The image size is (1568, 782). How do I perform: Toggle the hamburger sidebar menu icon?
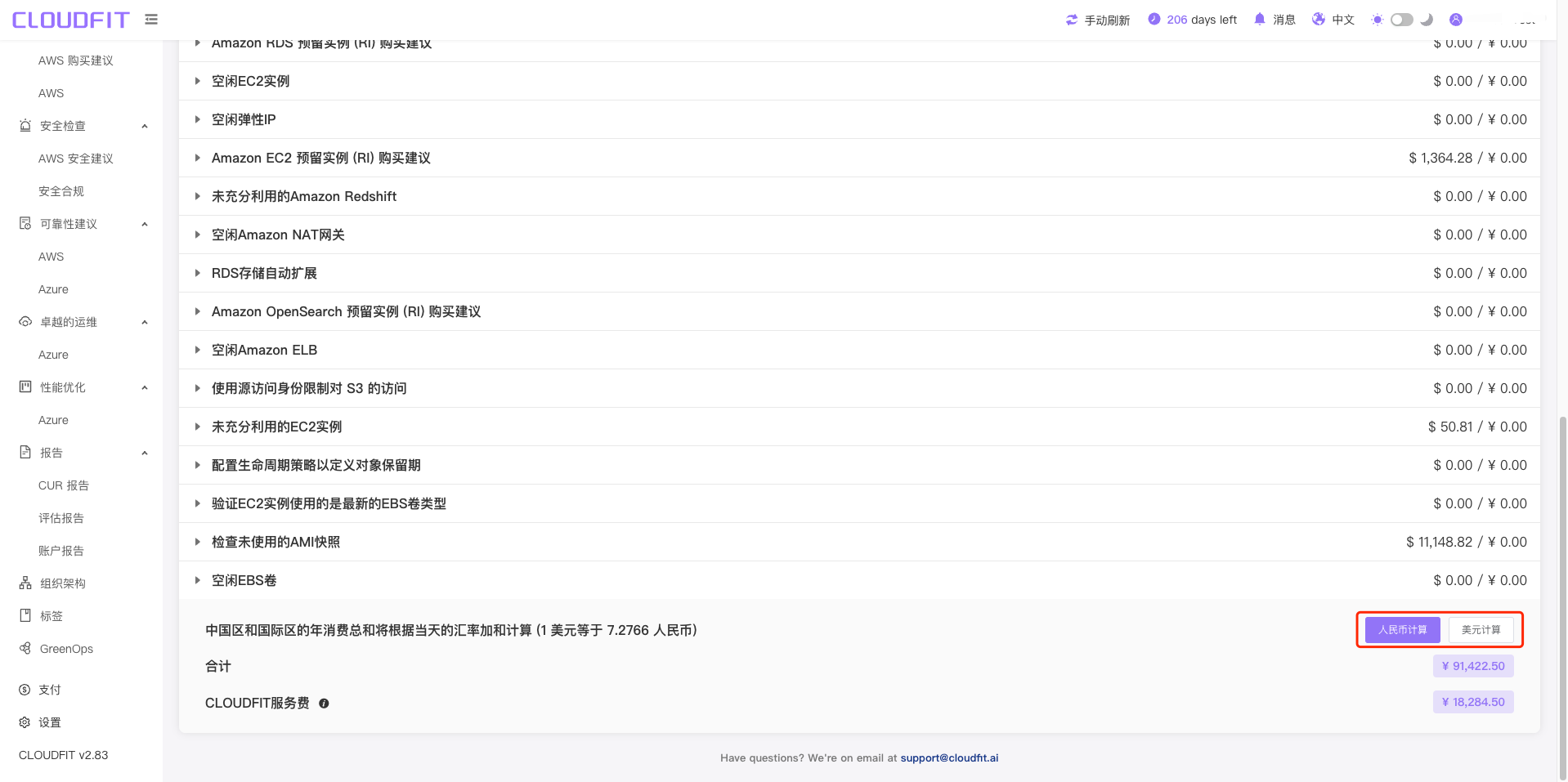point(151,19)
